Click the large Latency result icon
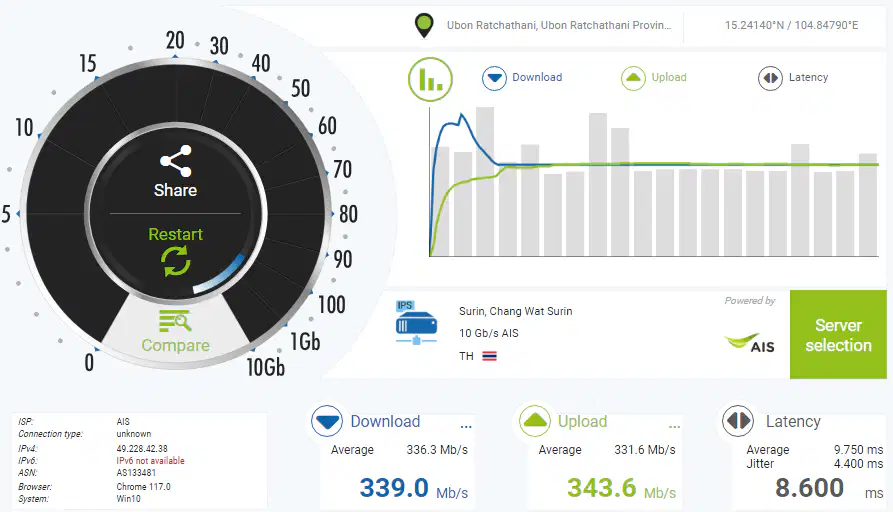The image size is (893, 512). click(x=738, y=421)
